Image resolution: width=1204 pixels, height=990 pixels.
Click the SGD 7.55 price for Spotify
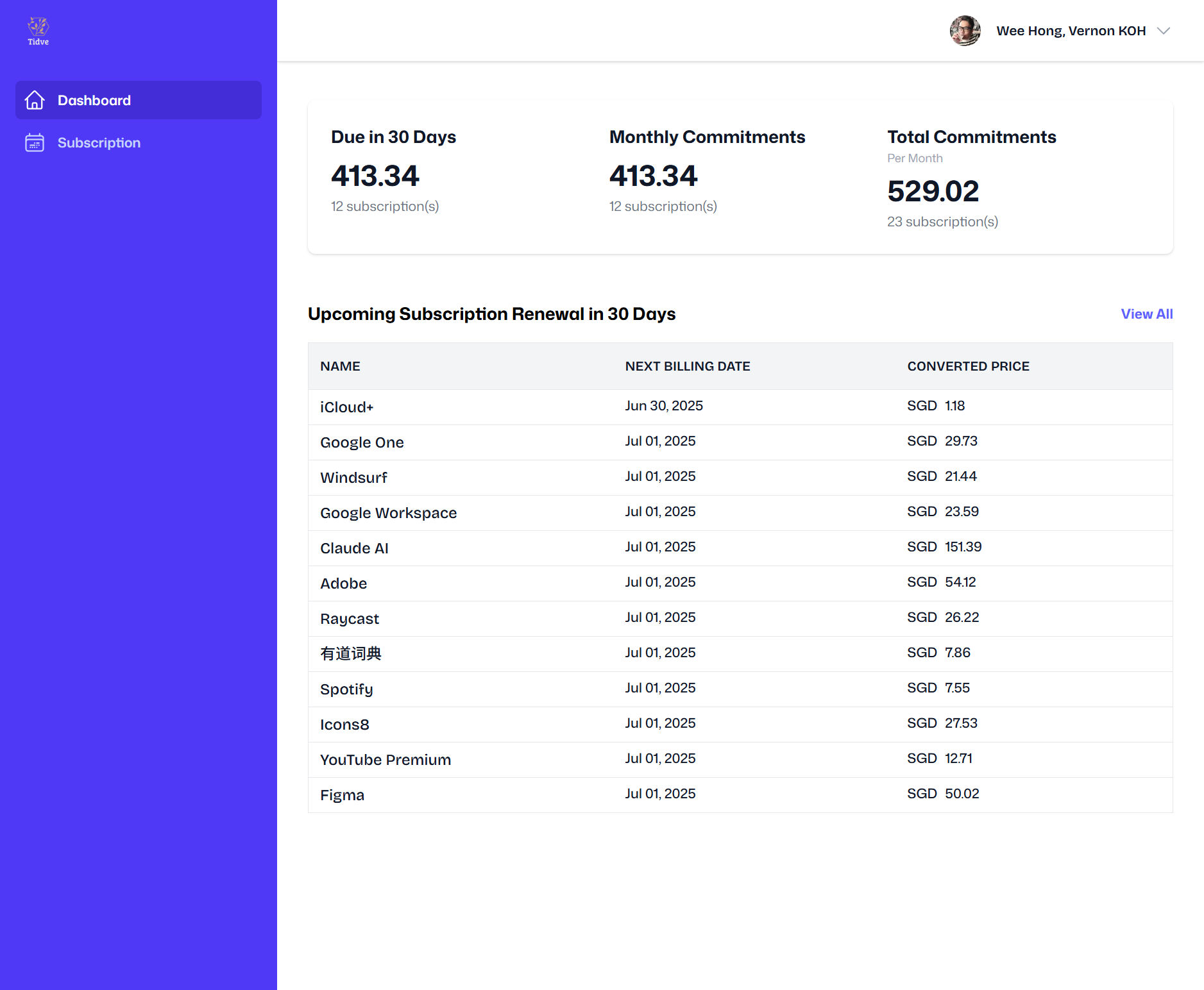coord(938,688)
